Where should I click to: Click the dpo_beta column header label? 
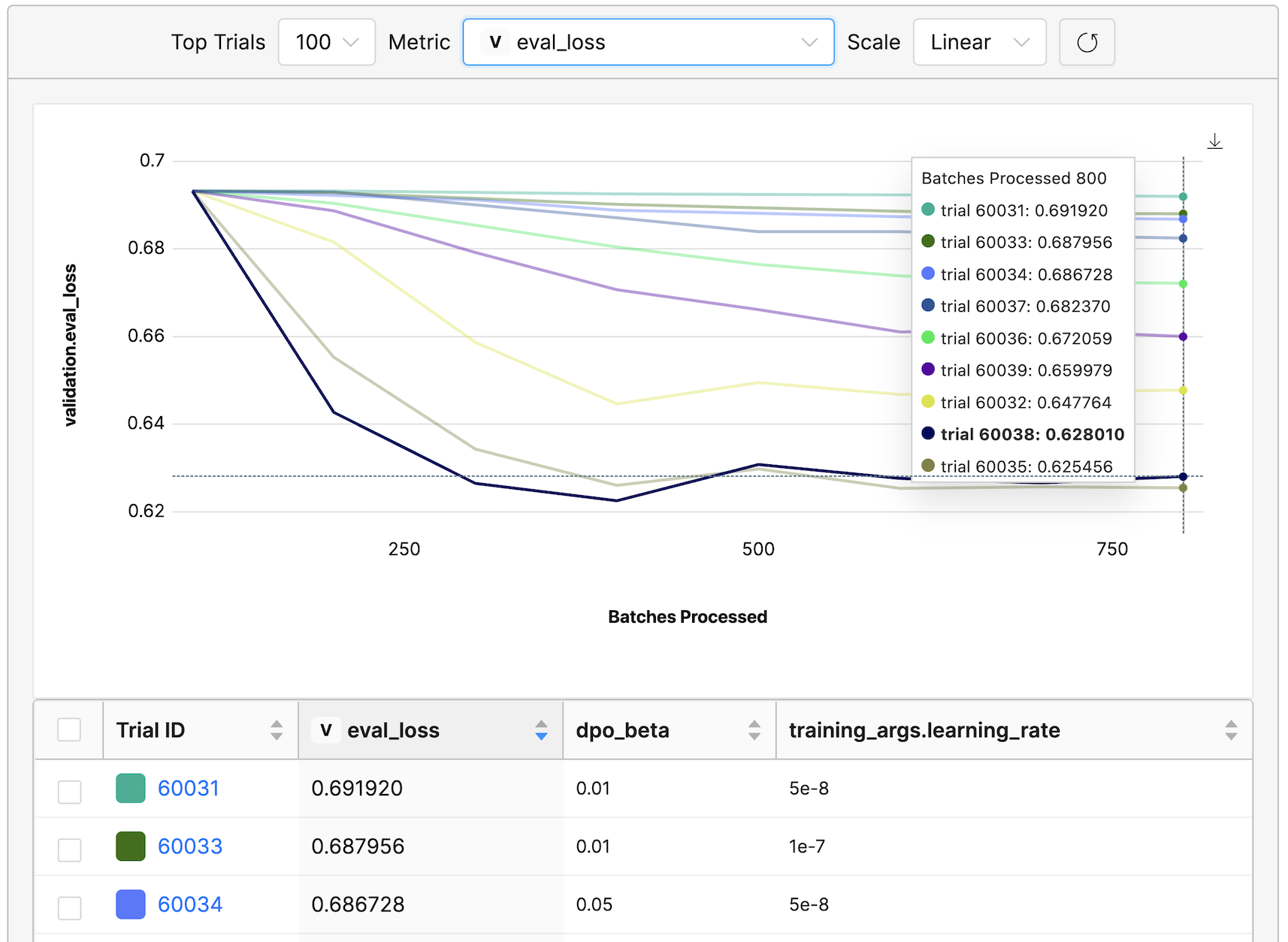point(622,730)
